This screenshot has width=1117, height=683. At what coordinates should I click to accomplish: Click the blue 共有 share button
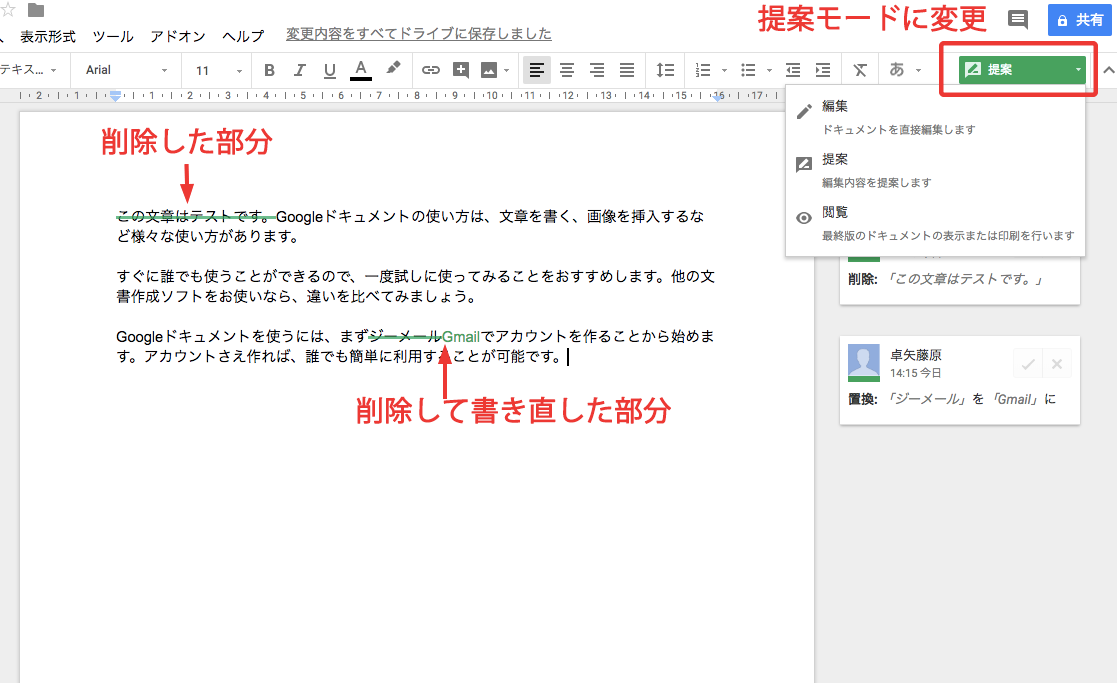(x=1079, y=19)
